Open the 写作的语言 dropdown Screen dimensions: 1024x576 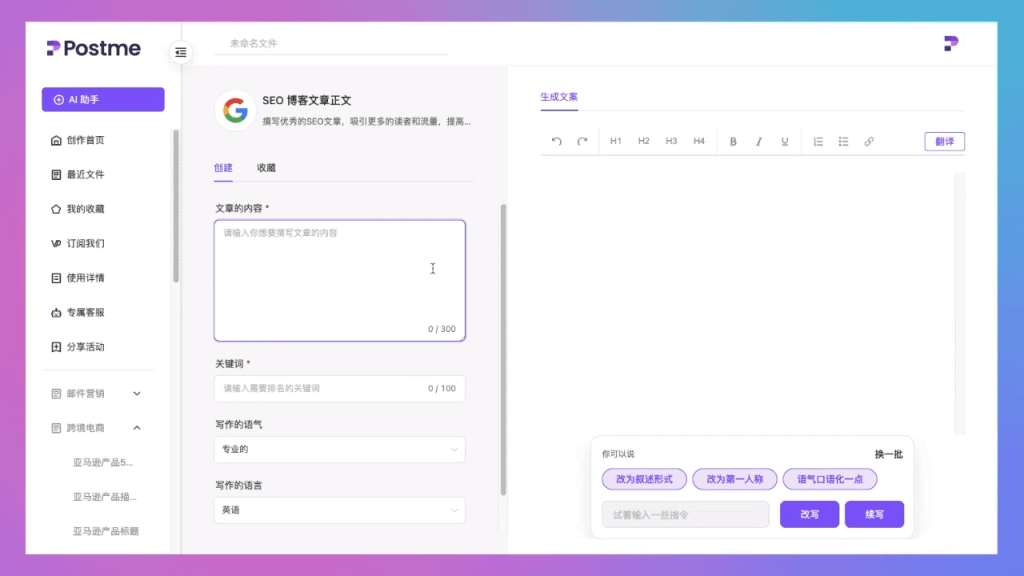(339, 510)
